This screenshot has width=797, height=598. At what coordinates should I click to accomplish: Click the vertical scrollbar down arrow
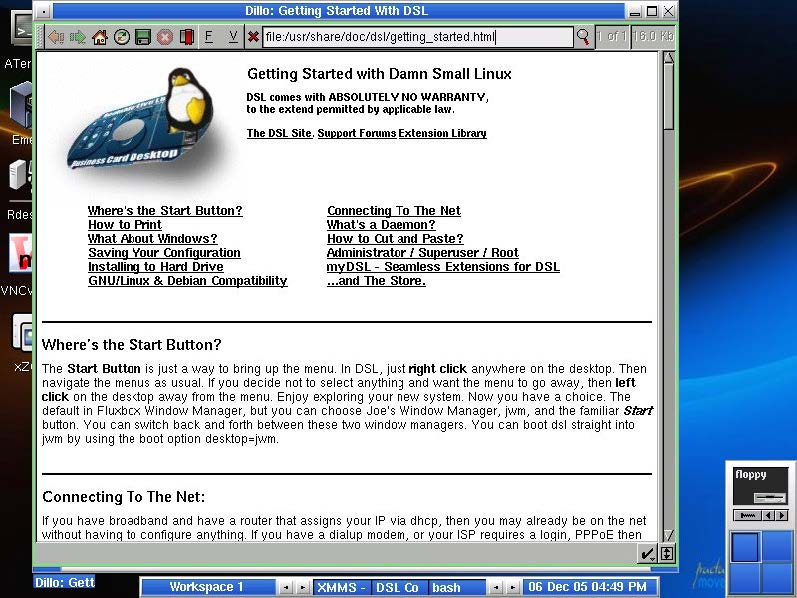[668, 535]
